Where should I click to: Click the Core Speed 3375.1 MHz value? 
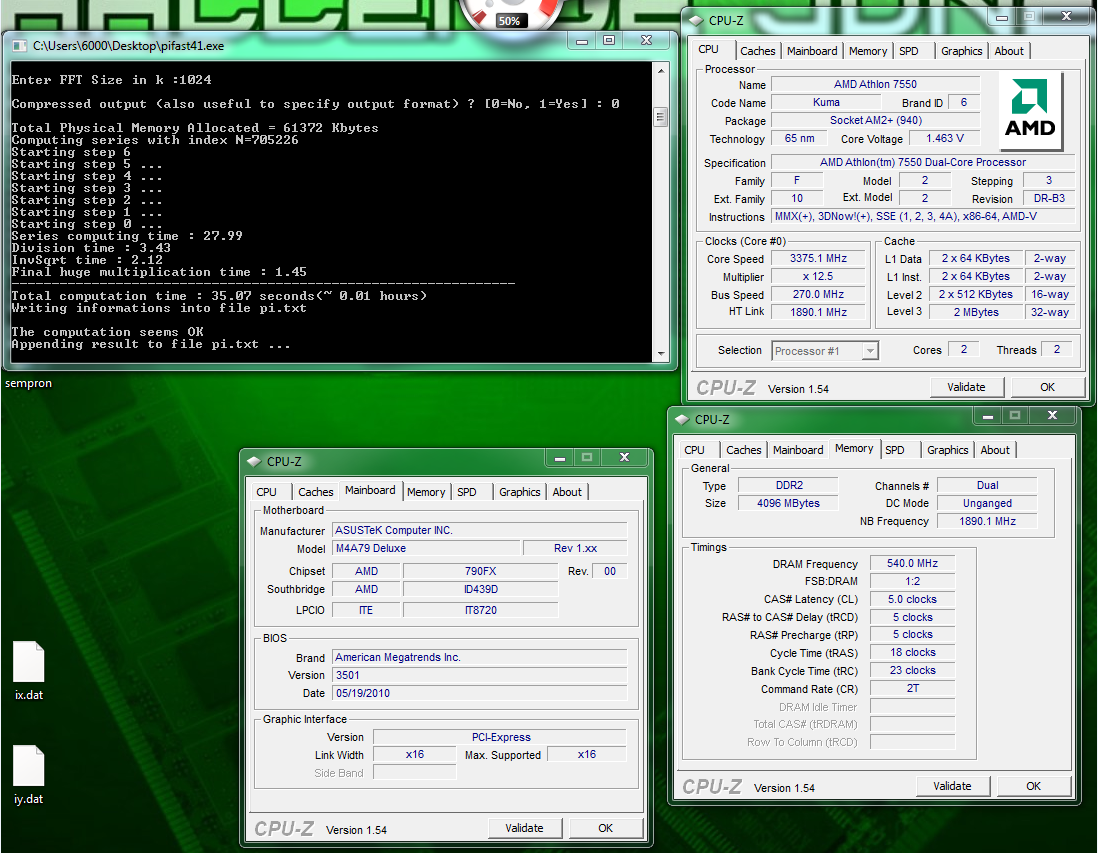pyautogui.click(x=818, y=258)
